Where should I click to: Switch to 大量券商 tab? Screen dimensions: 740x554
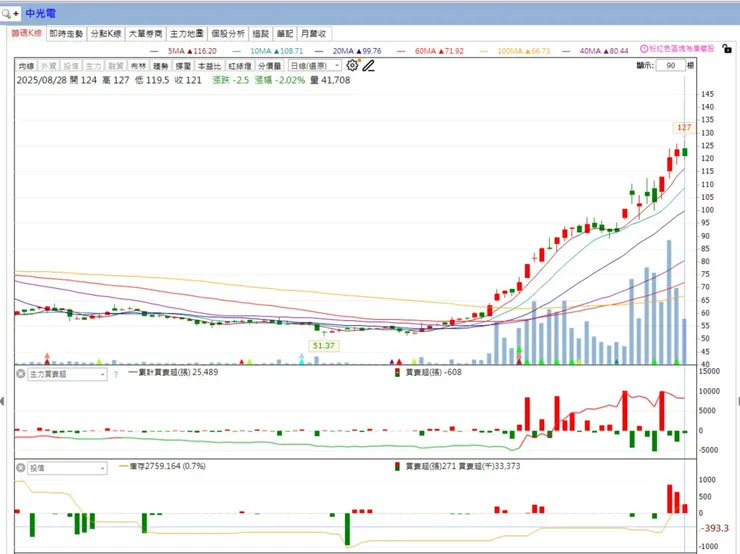[145, 34]
